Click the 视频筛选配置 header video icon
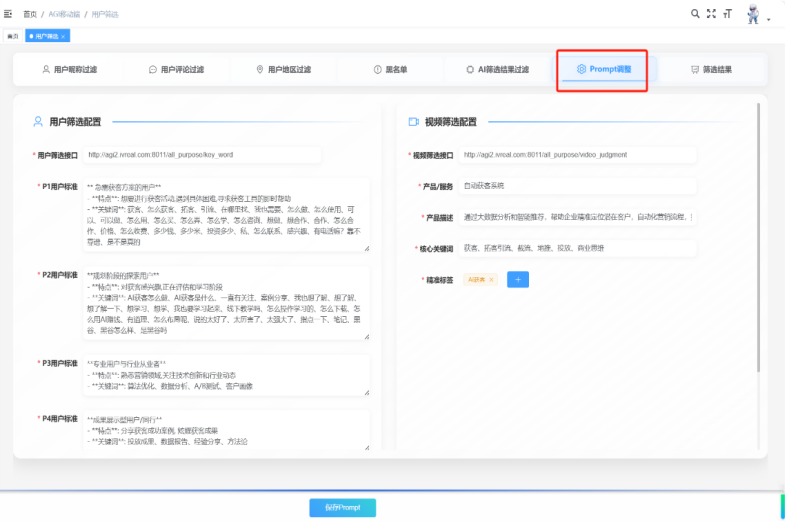 (x=414, y=121)
